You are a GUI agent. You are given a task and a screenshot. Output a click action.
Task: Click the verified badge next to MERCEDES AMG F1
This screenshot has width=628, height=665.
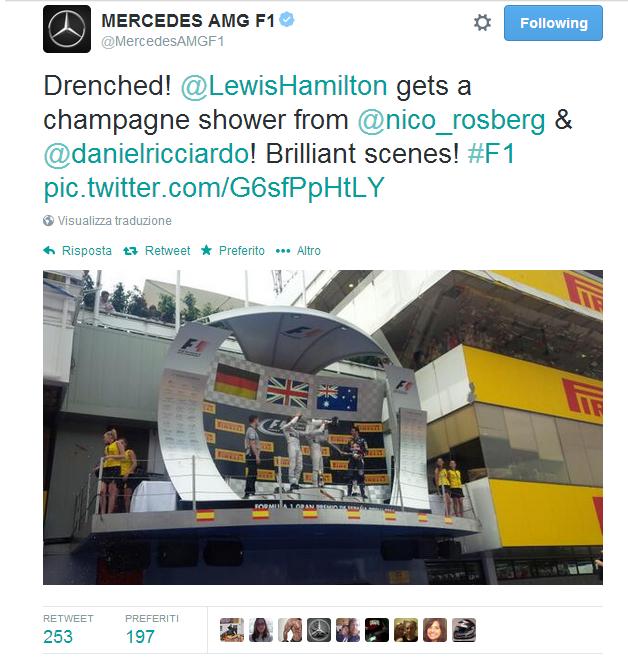click(287, 20)
